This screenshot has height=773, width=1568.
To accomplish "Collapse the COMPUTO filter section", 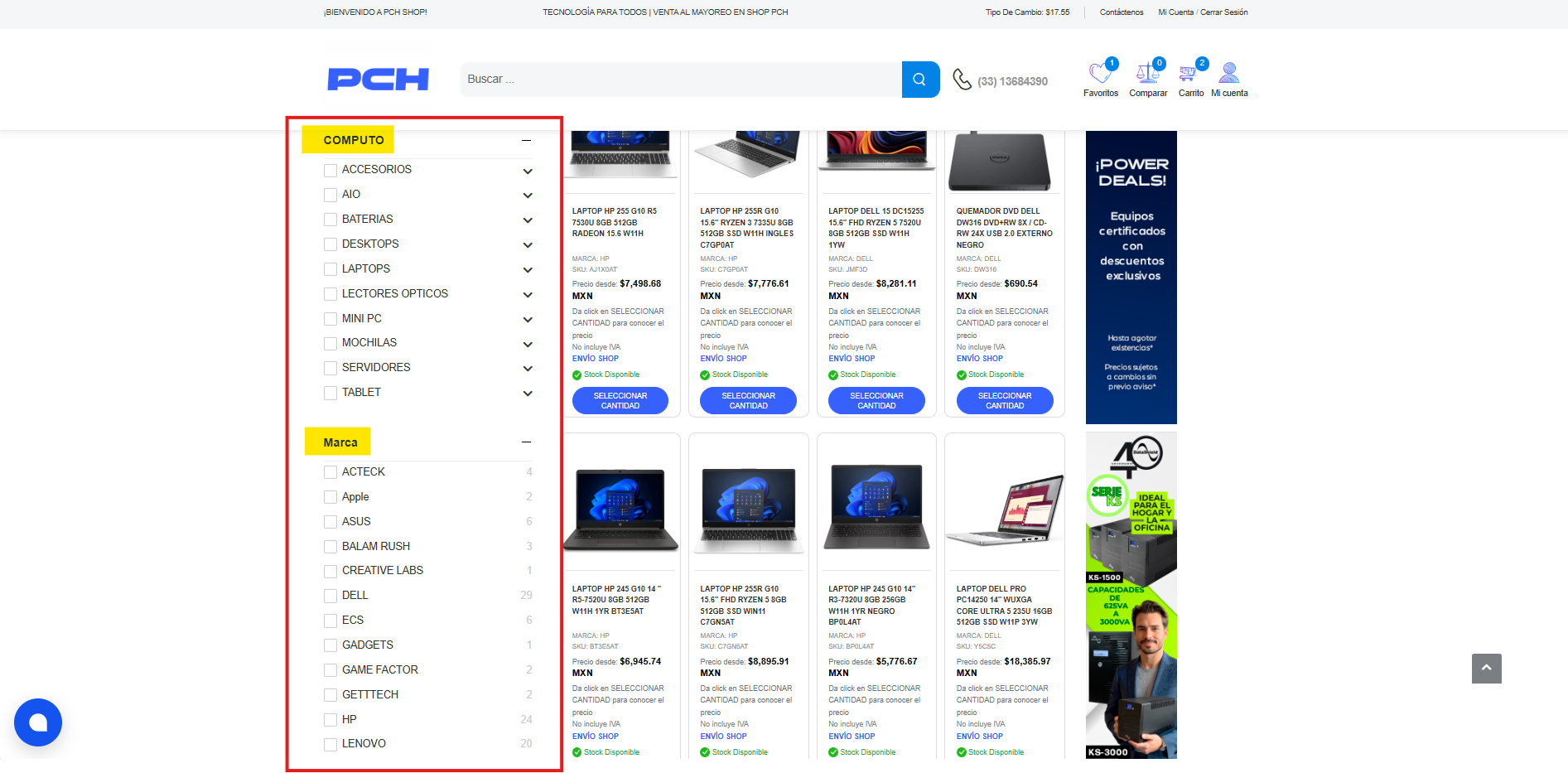I will [526, 141].
